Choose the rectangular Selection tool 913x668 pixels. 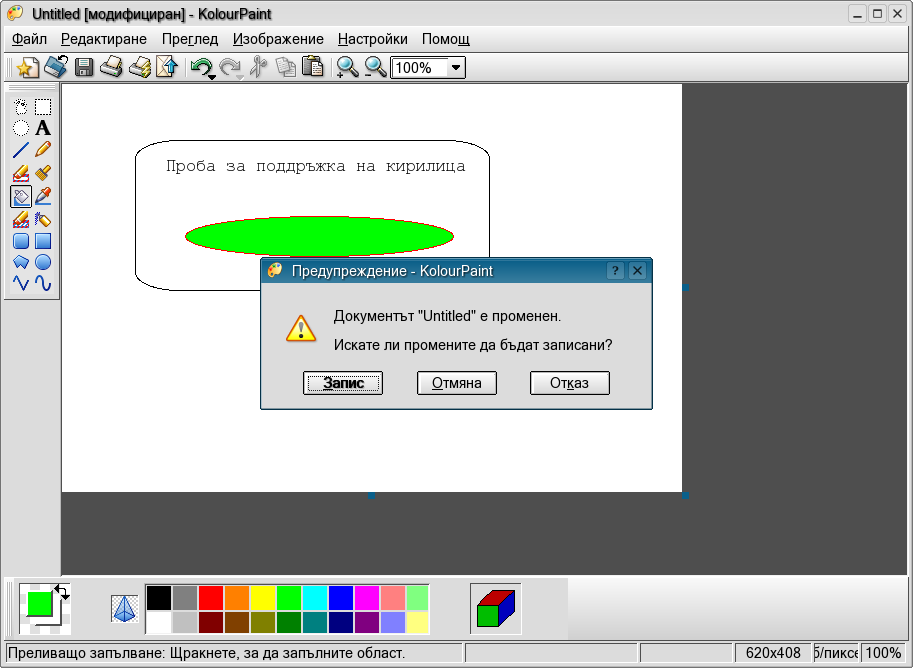click(43, 106)
